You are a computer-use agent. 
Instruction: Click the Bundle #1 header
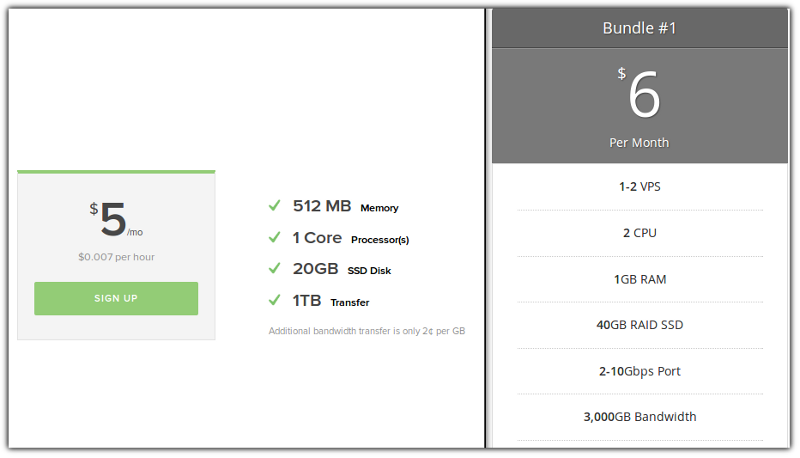pos(639,28)
